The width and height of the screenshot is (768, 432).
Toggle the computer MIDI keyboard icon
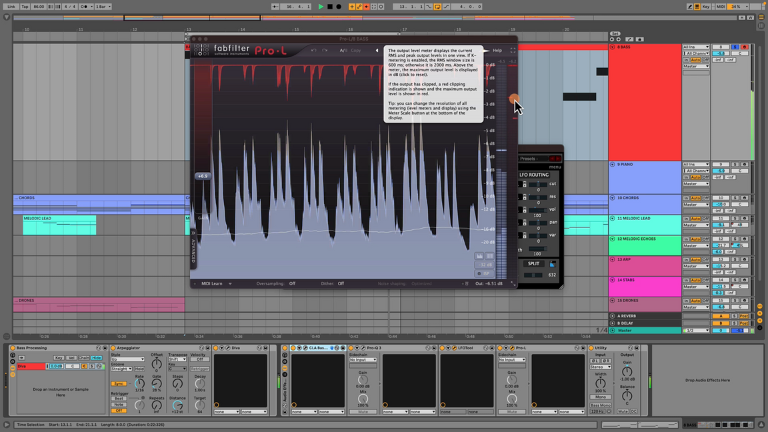click(x=697, y=7)
